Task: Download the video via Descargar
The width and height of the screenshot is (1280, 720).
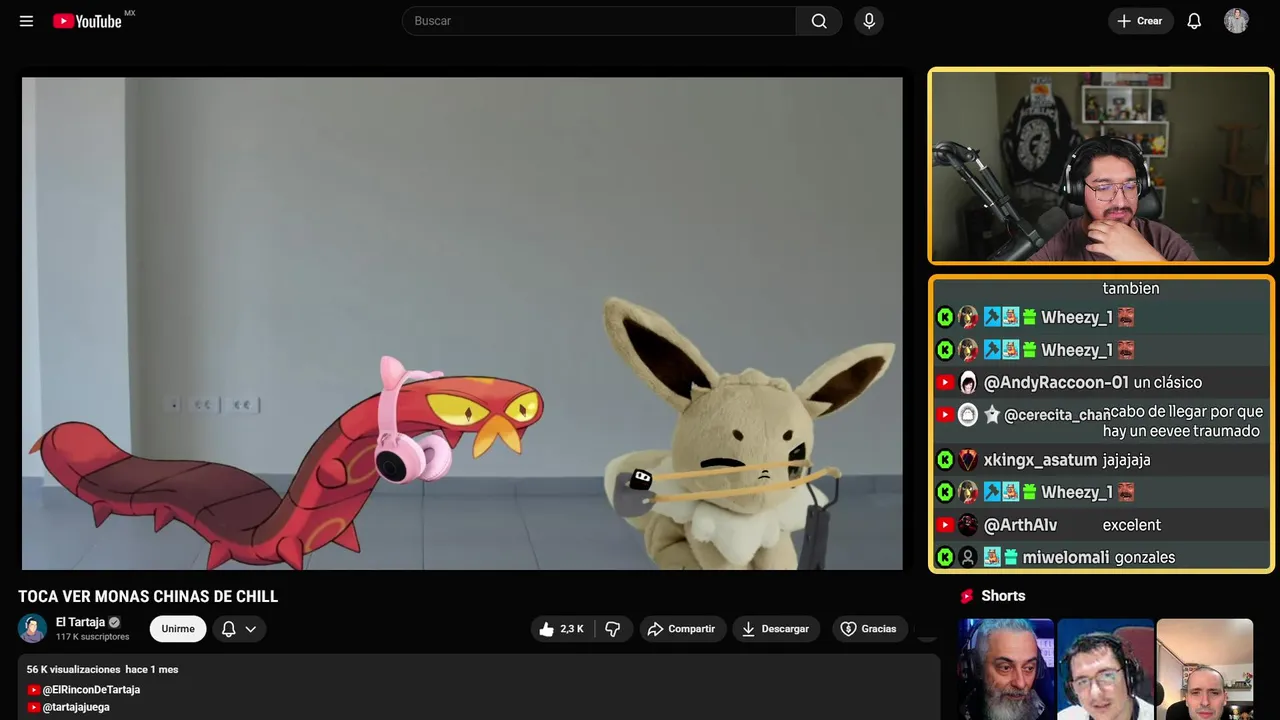Action: (776, 629)
